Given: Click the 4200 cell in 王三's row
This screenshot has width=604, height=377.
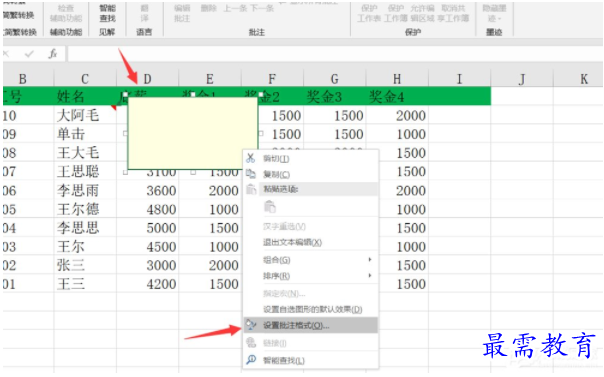Looking at the screenshot, I should (x=148, y=284).
